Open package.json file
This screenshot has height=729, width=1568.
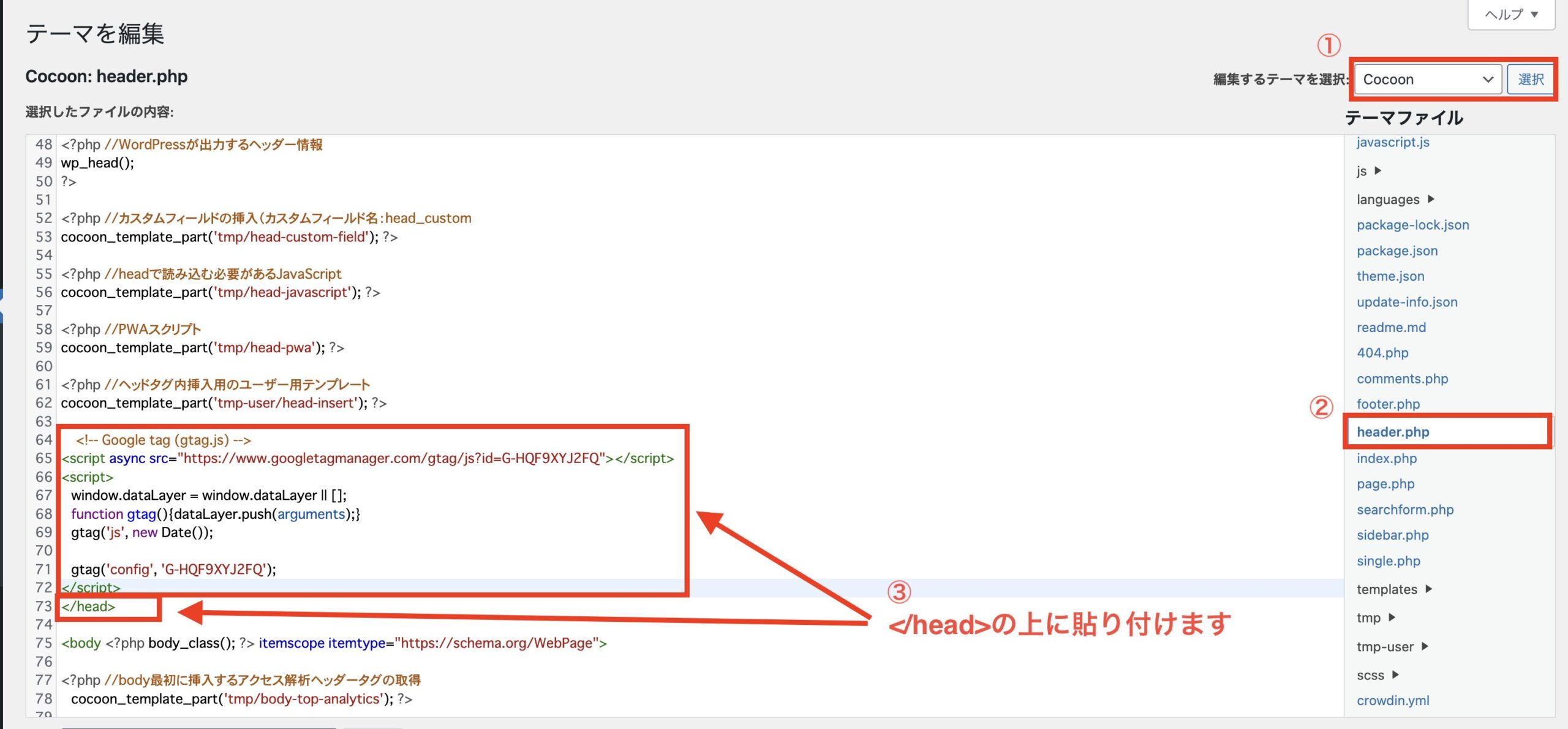point(1397,251)
